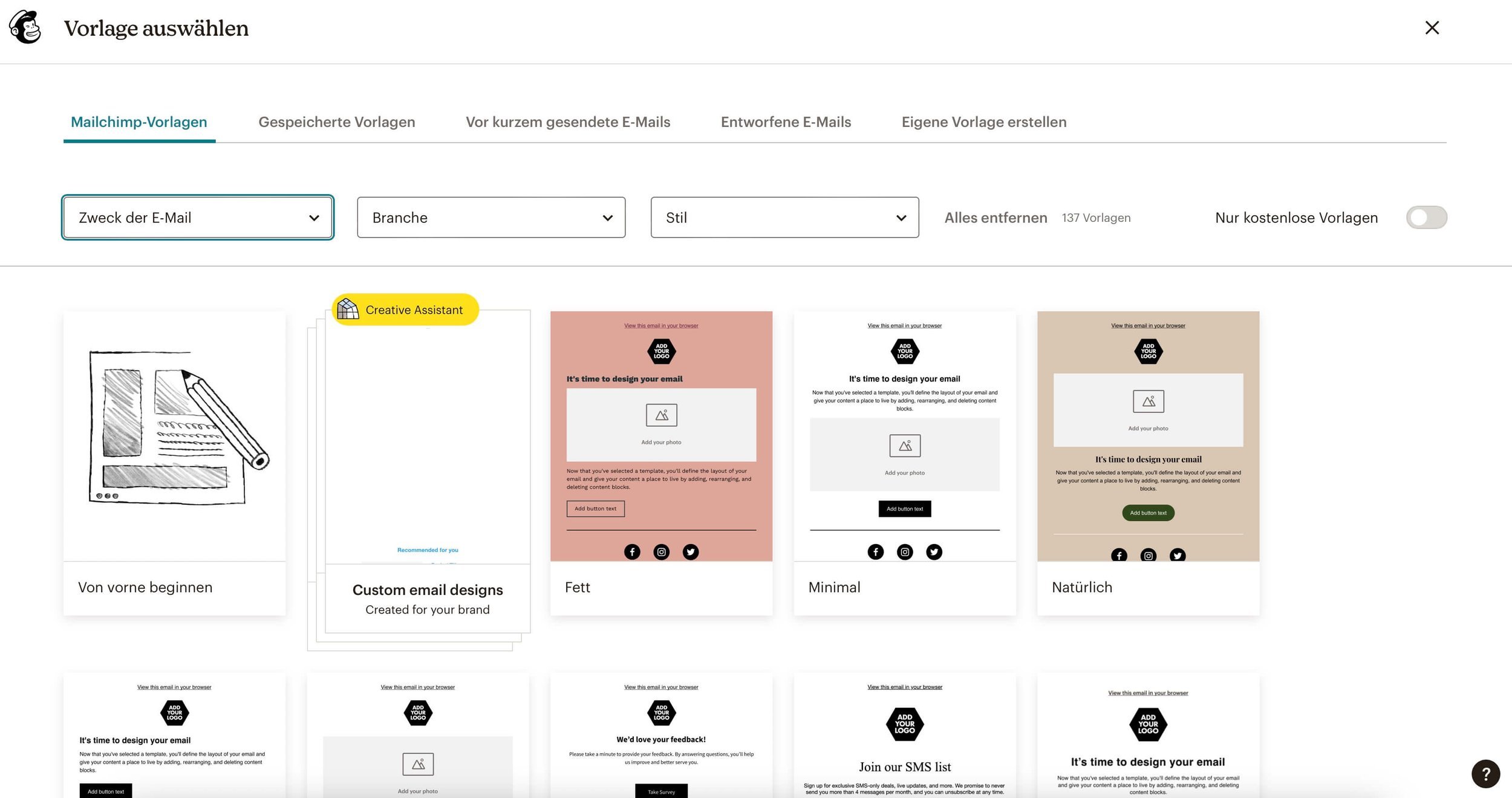Viewport: 1512px width, 798px height.
Task: Expand the Zweck der E-Mail dropdown
Action: [197, 218]
